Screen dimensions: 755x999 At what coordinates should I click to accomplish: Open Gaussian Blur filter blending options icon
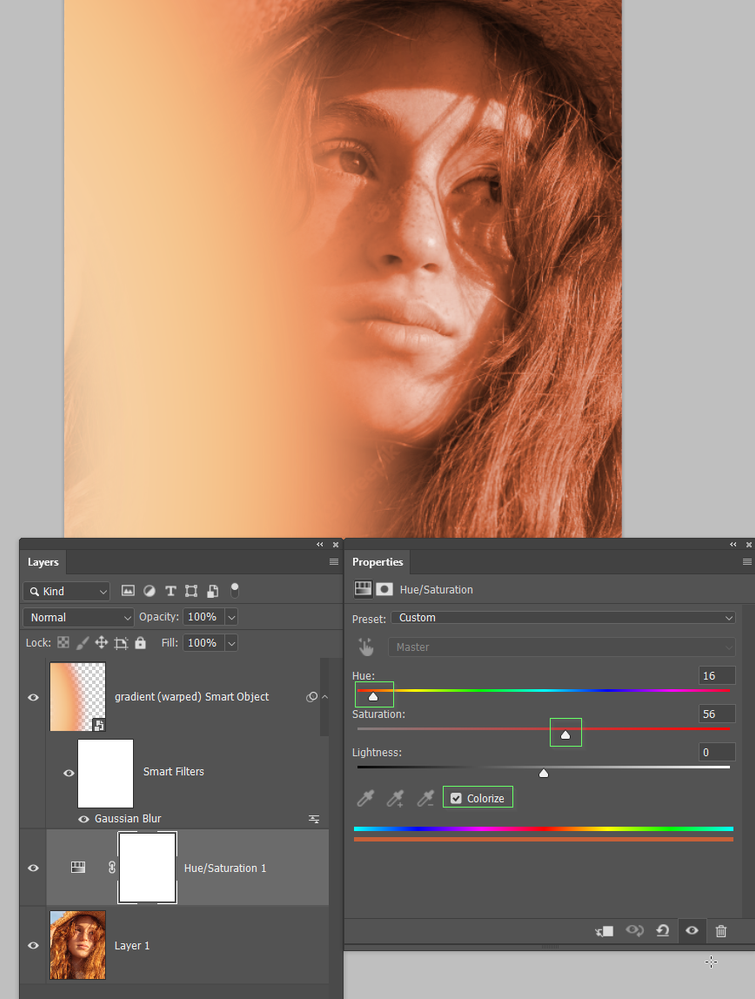coord(314,819)
